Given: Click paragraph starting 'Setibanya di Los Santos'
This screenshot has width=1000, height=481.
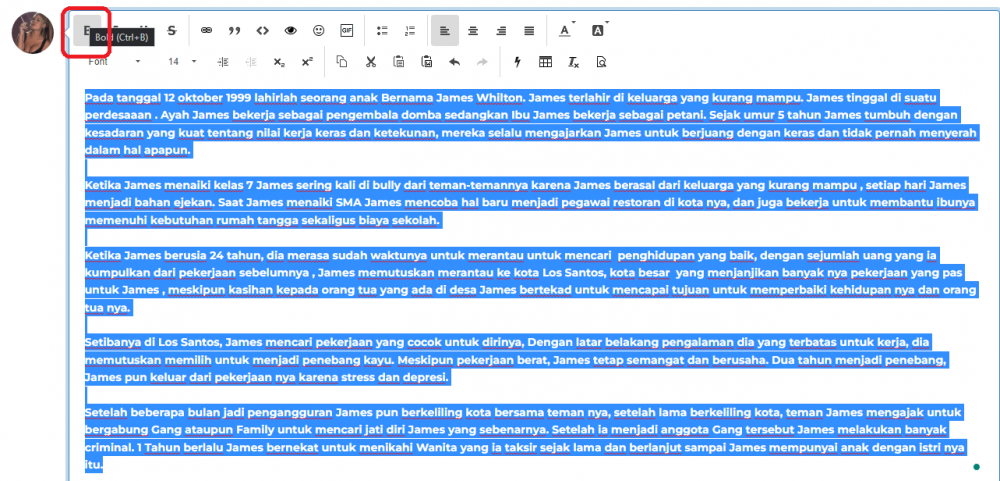Looking at the screenshot, I should pos(518,360).
